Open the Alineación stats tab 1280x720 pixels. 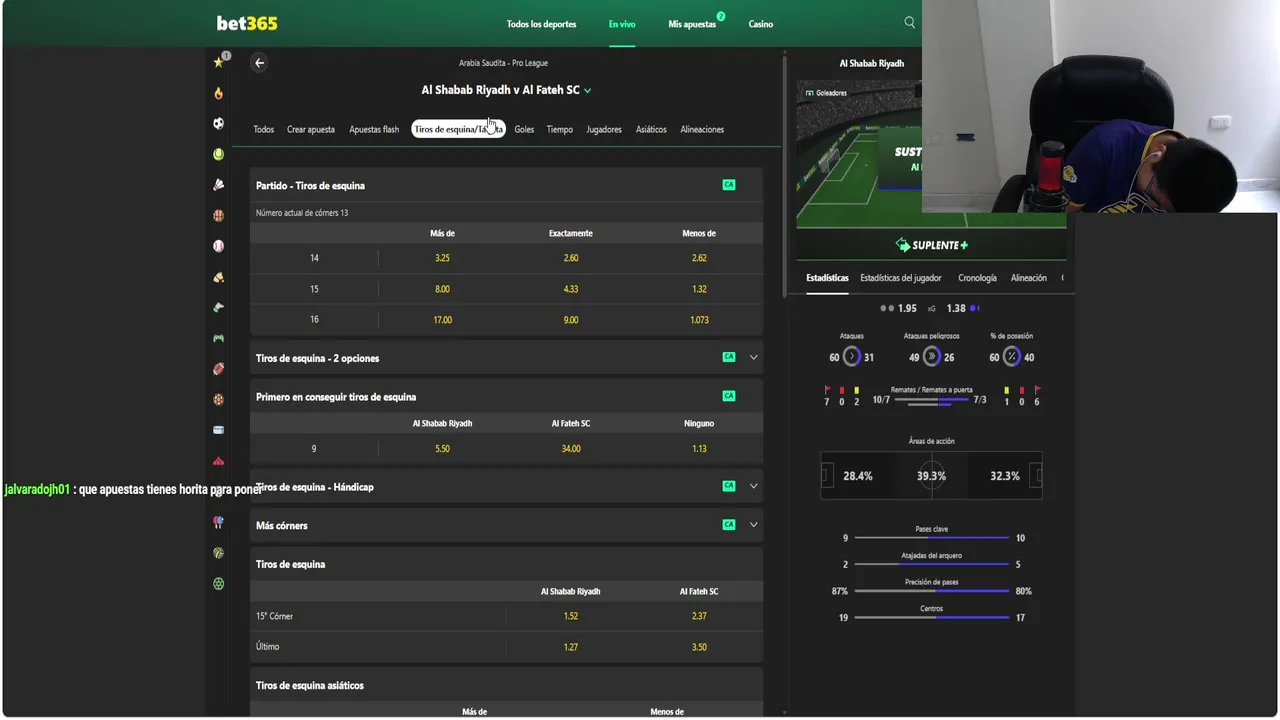click(x=1029, y=278)
